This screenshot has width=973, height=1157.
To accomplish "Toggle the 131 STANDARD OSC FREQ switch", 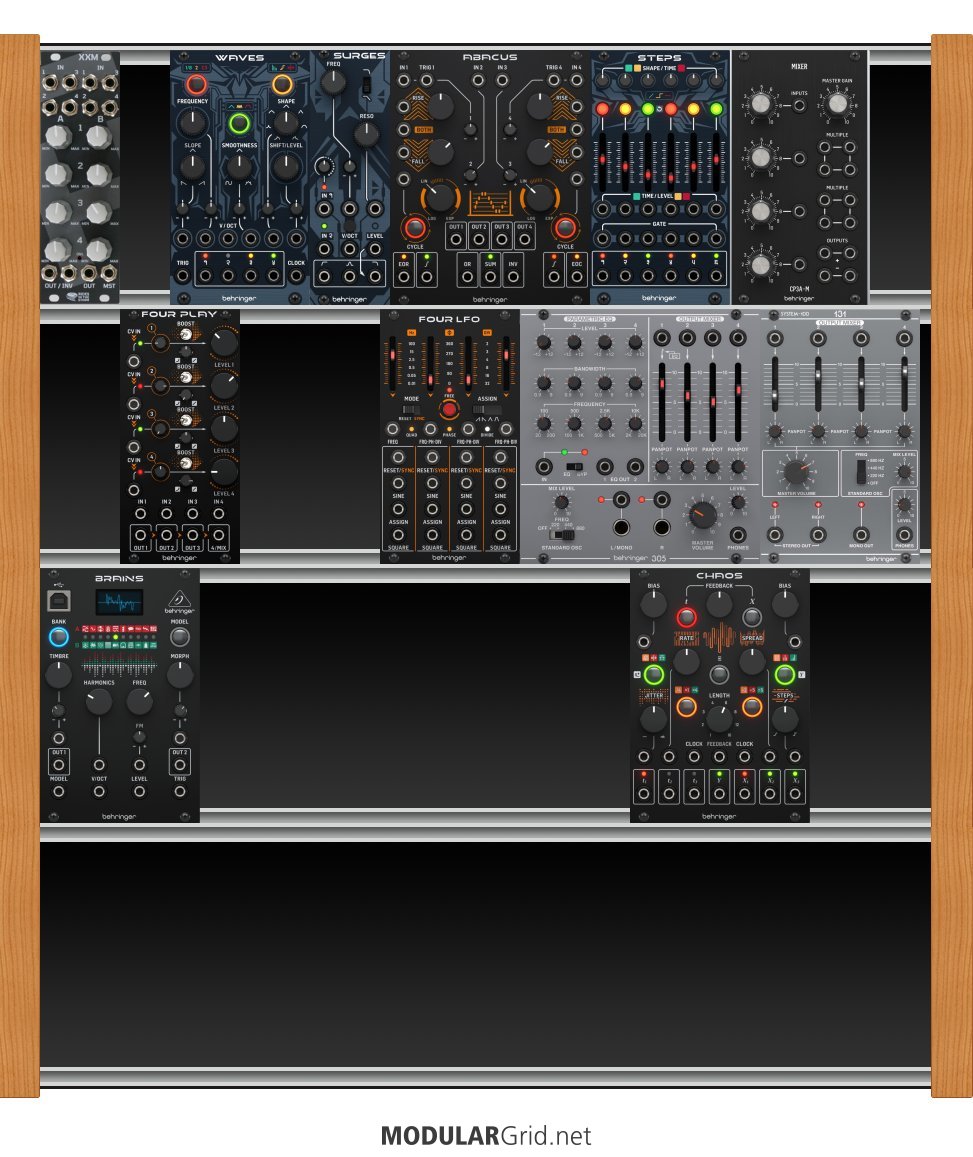I will 861,472.
